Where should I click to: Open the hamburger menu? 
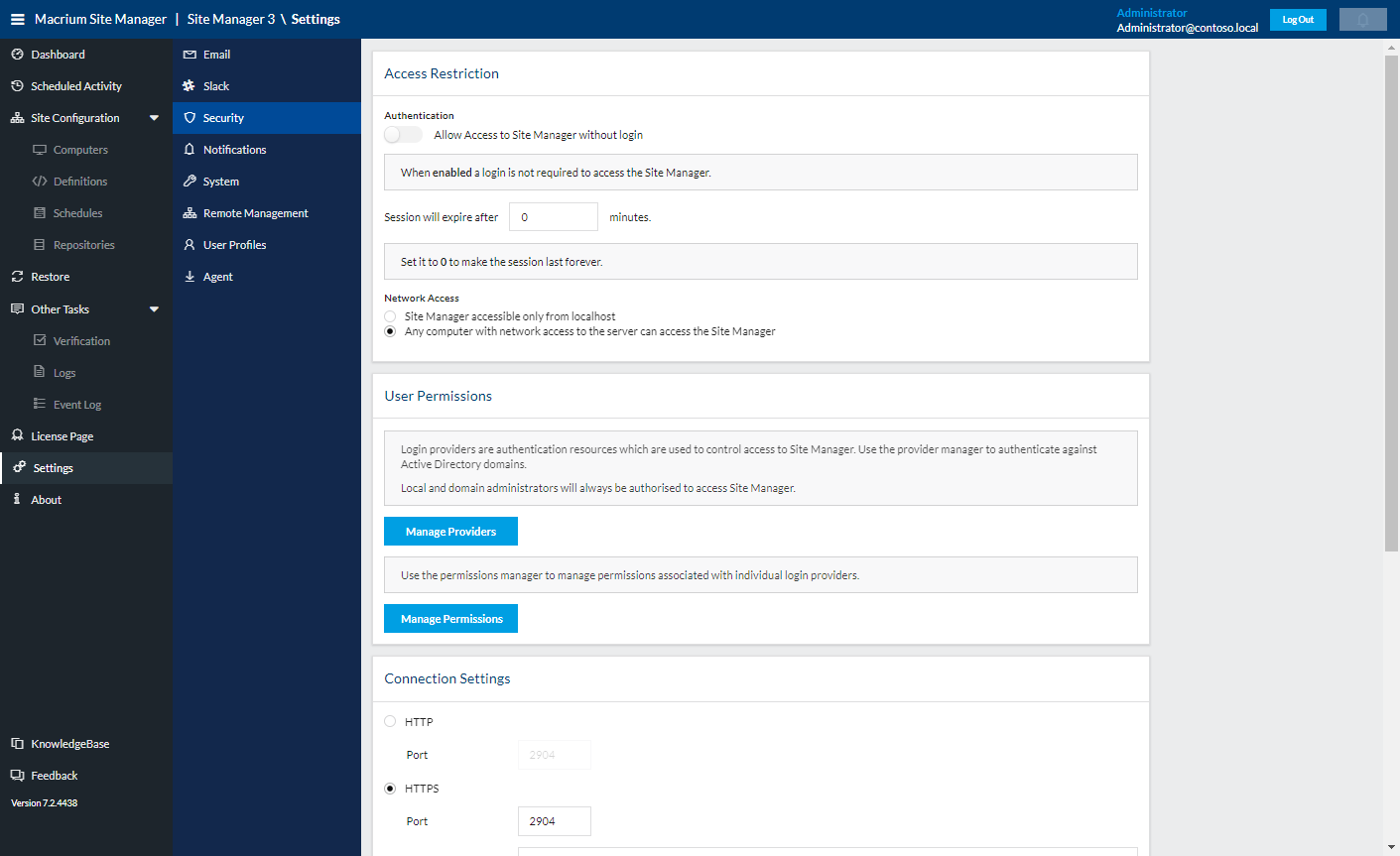click(17, 18)
